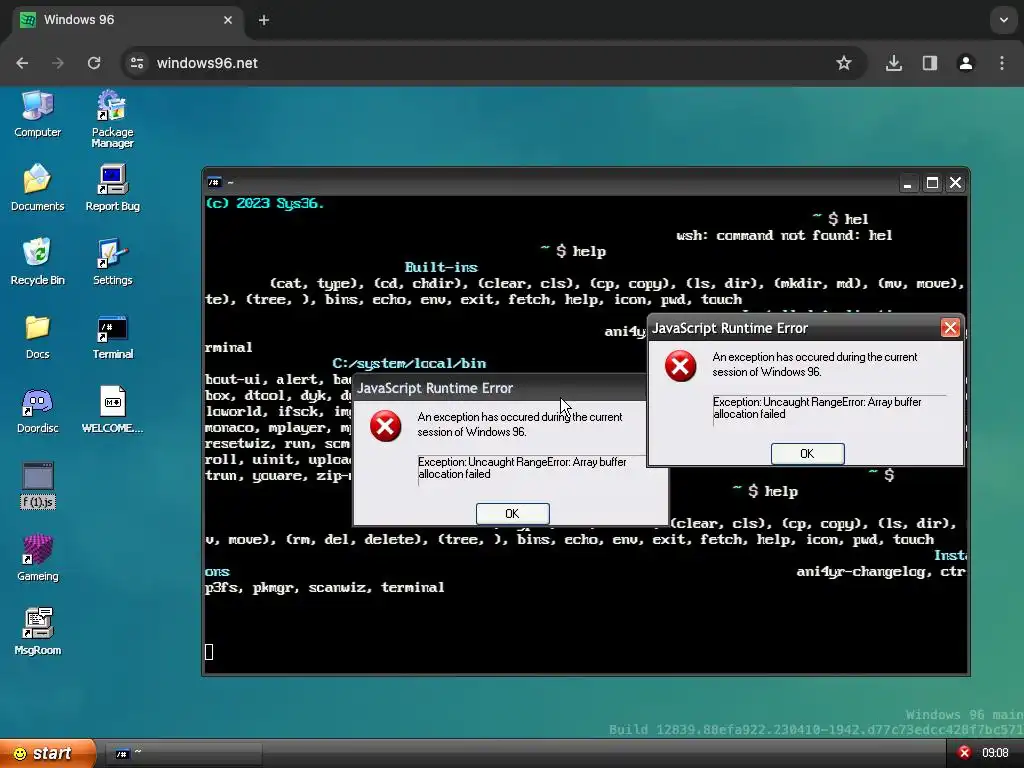The height and width of the screenshot is (768, 1024).
Task: Open the Docs folder icon
Action: [37, 336]
